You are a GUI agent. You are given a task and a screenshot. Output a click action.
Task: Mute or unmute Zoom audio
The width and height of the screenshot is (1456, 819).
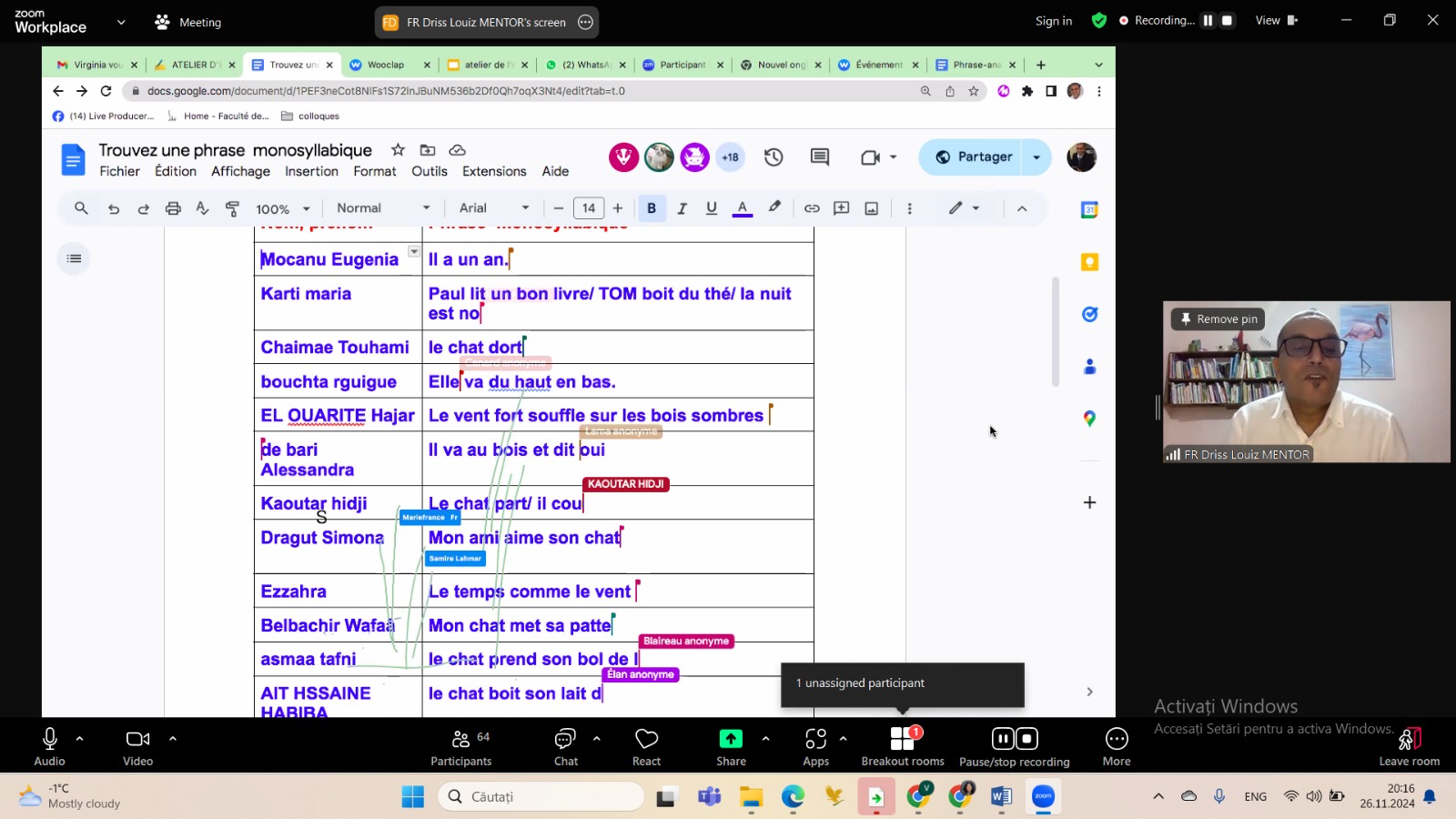pyautogui.click(x=50, y=746)
